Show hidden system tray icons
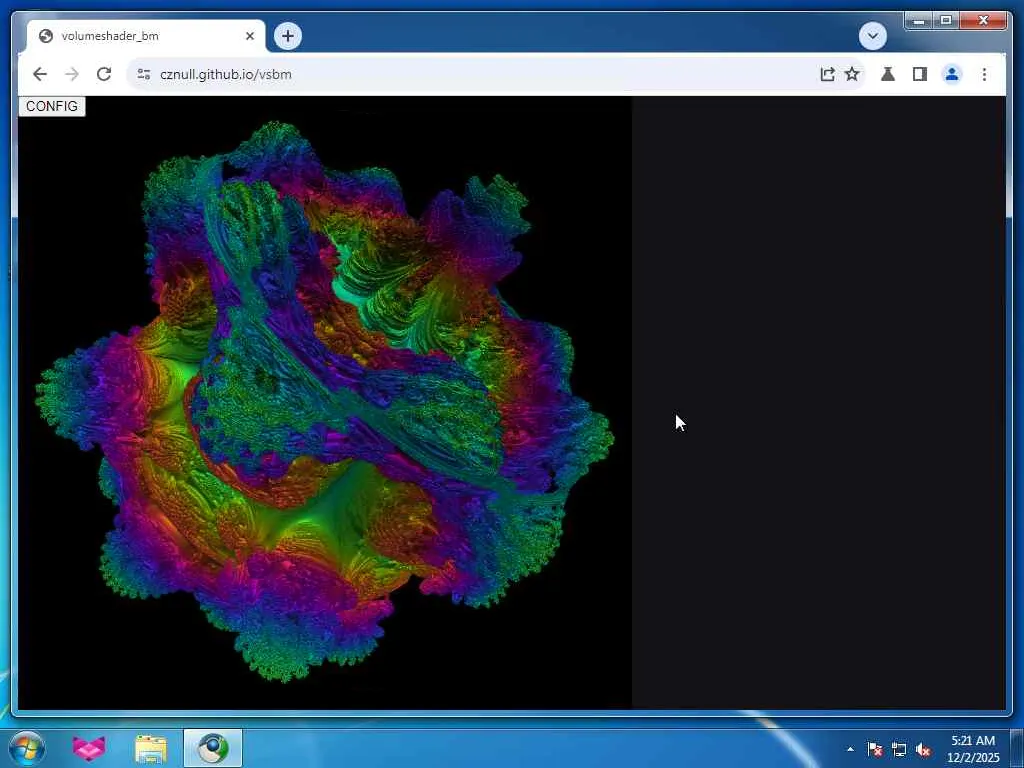The height and width of the screenshot is (768, 1024). [x=850, y=749]
